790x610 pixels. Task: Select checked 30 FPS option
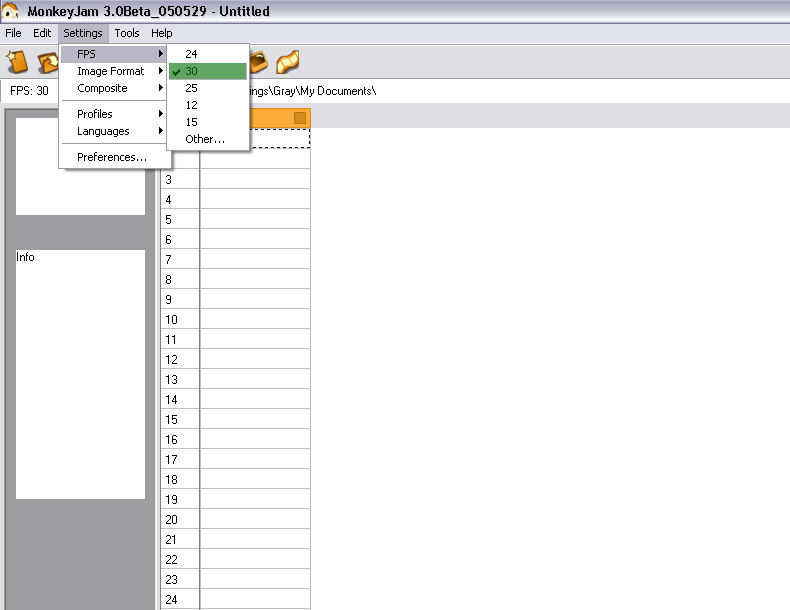[208, 71]
